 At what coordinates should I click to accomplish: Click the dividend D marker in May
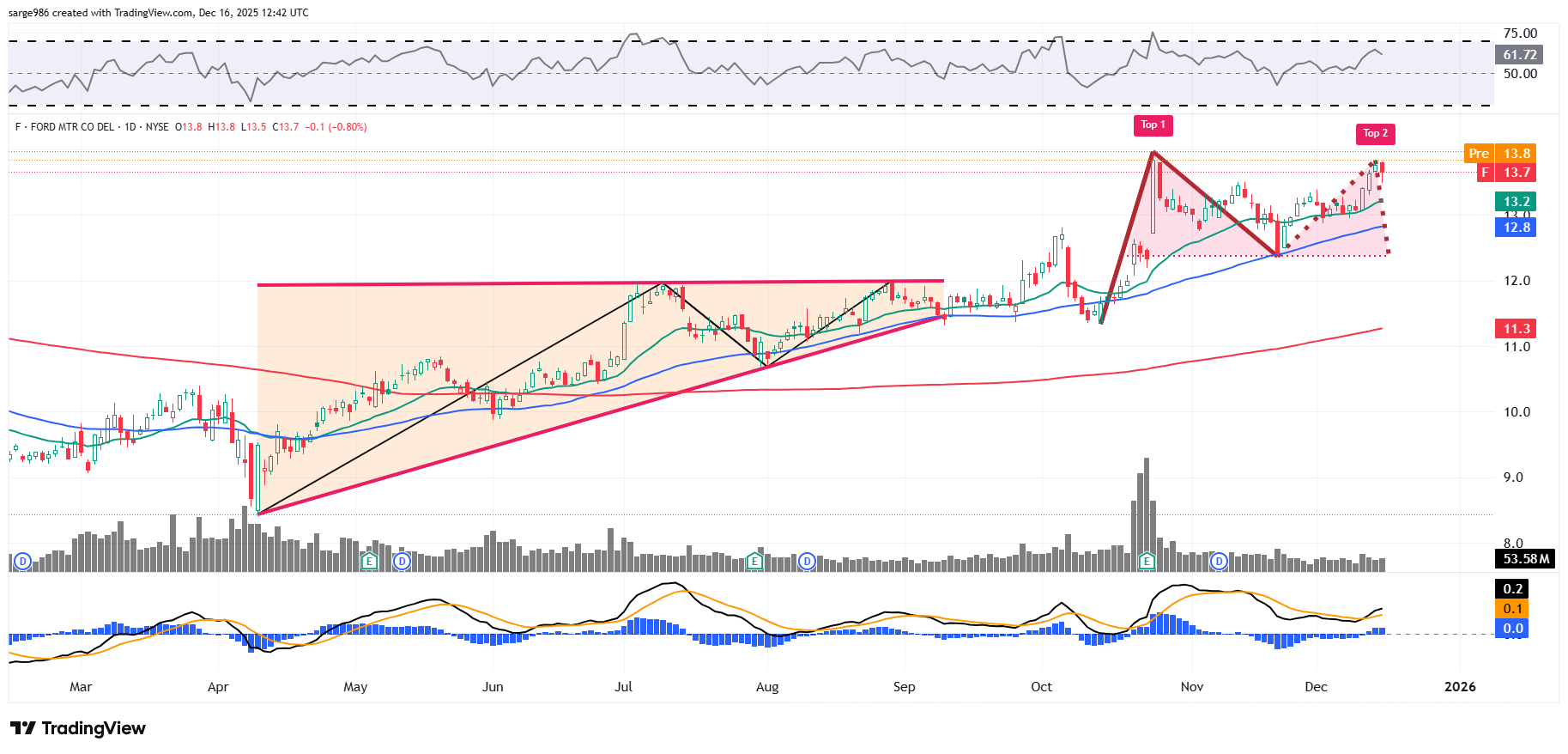pyautogui.click(x=402, y=562)
